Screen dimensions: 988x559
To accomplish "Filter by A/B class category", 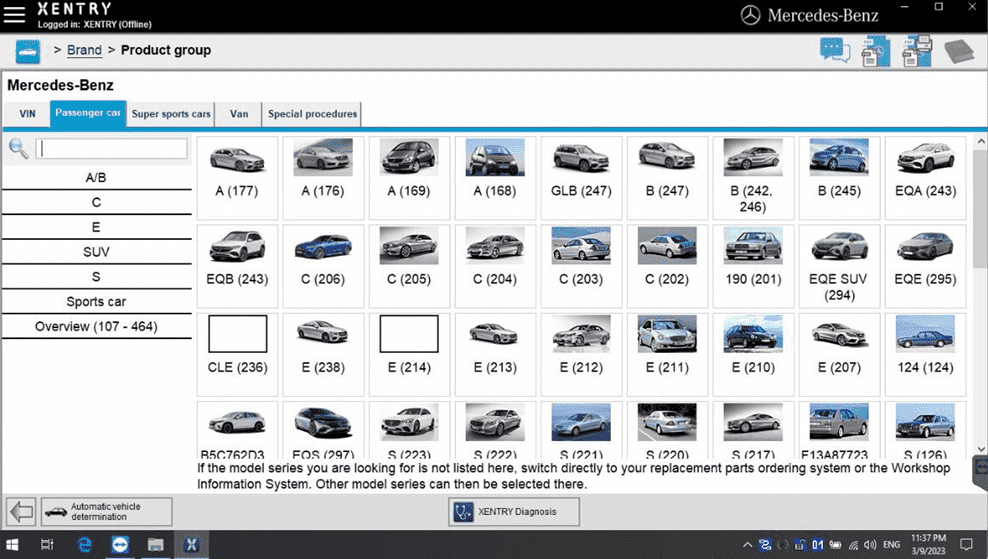I will (96, 178).
